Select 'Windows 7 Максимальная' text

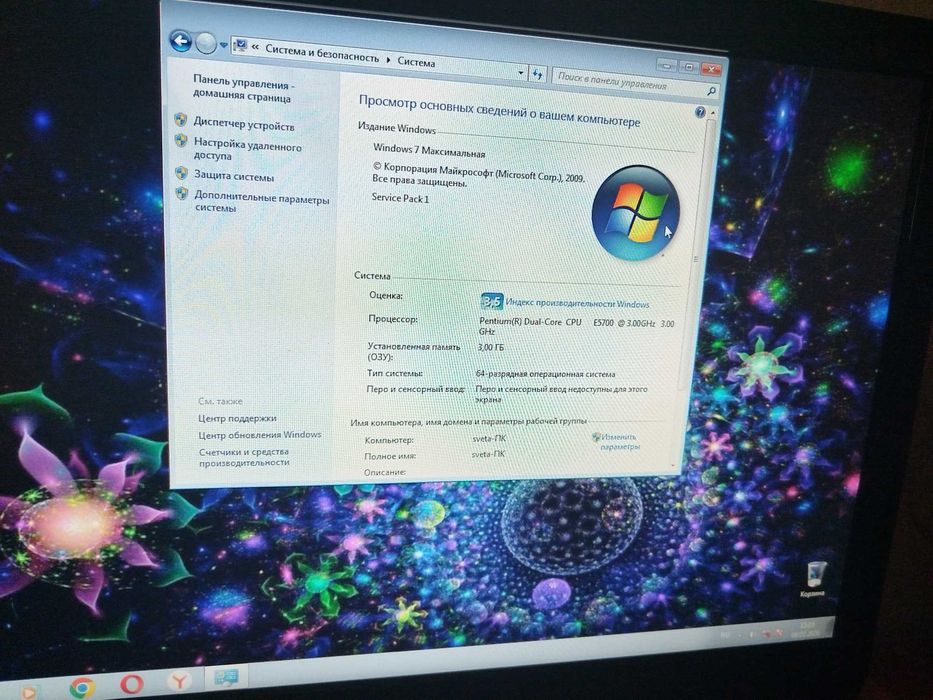click(429, 150)
